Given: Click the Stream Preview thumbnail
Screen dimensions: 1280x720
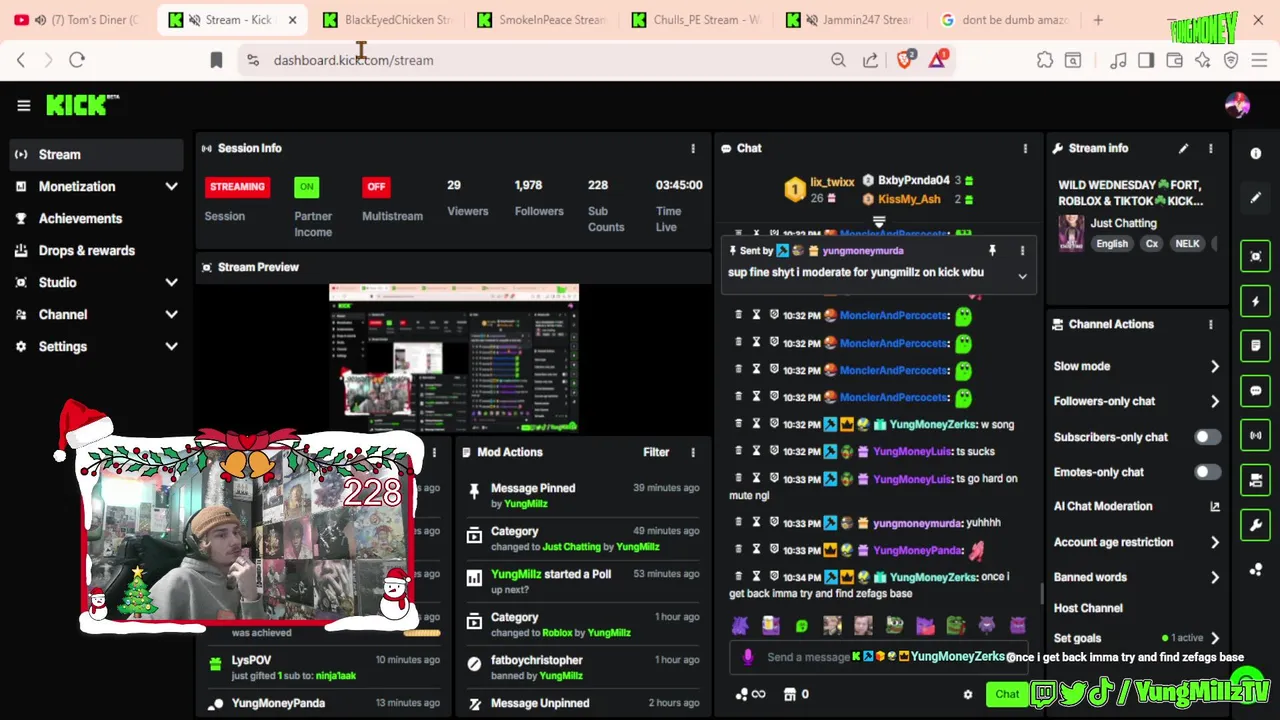Looking at the screenshot, I should click(454, 359).
